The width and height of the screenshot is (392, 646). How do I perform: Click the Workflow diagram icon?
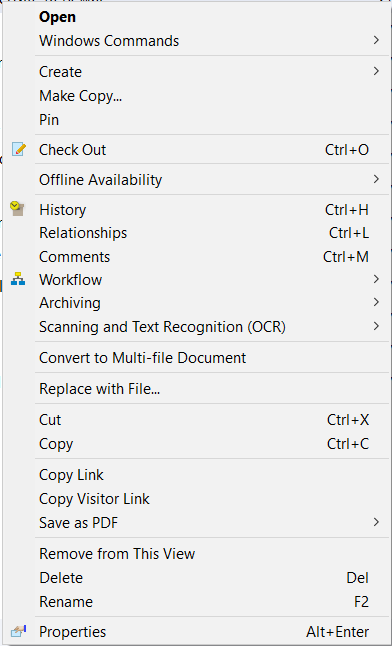(x=18, y=279)
